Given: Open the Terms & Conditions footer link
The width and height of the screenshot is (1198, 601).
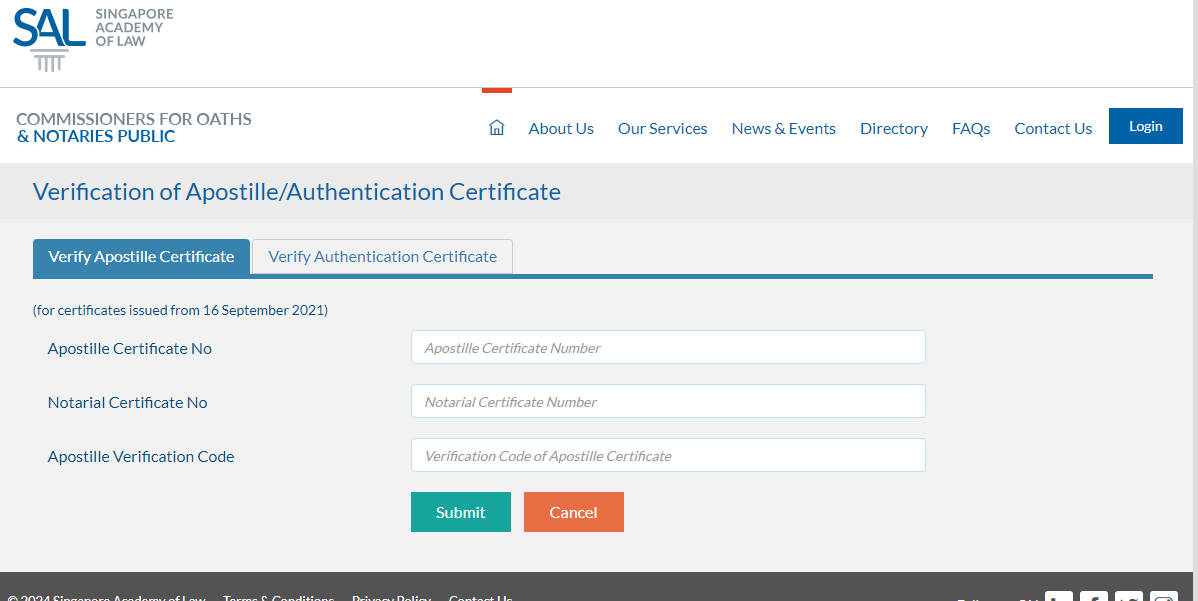Looking at the screenshot, I should (278, 597).
